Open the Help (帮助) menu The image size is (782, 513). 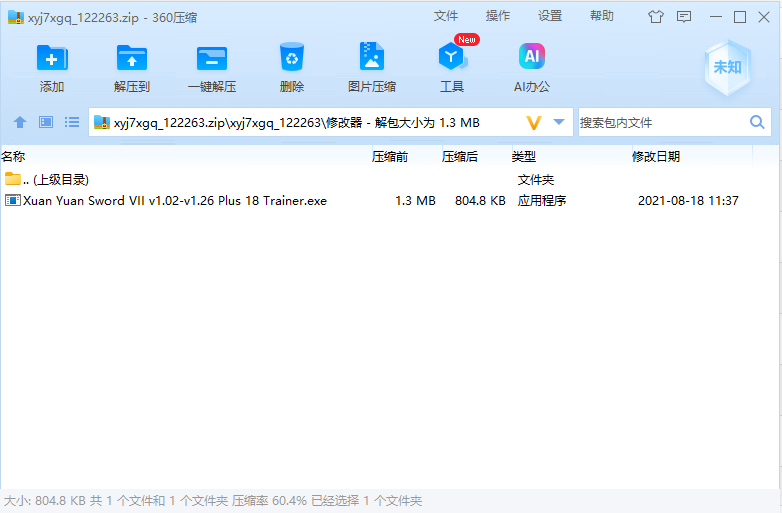coord(601,16)
